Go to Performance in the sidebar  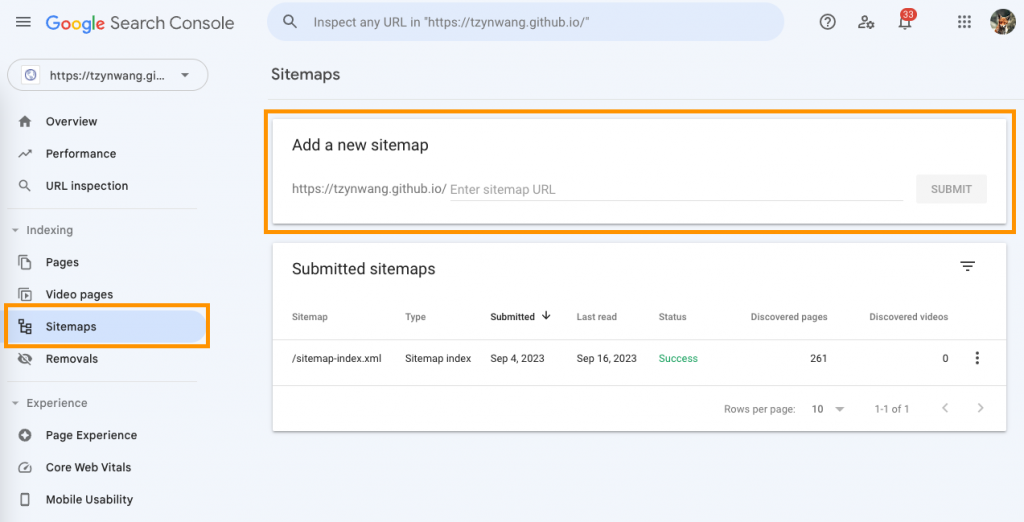(x=81, y=154)
